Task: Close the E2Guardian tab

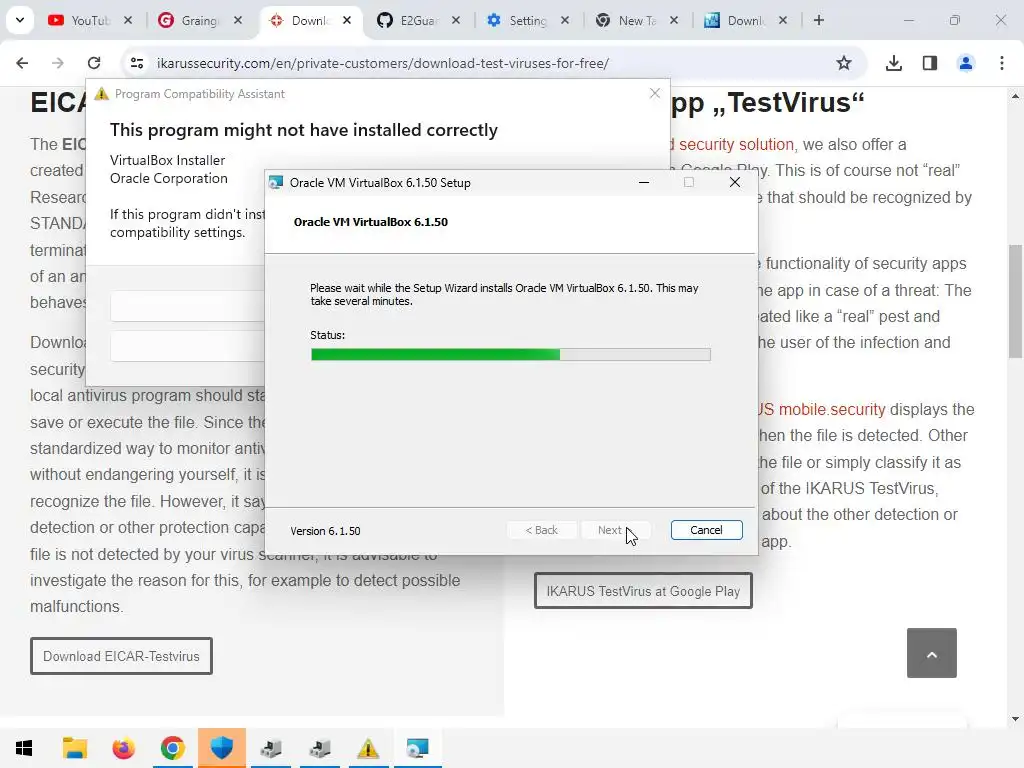Action: pos(456,20)
